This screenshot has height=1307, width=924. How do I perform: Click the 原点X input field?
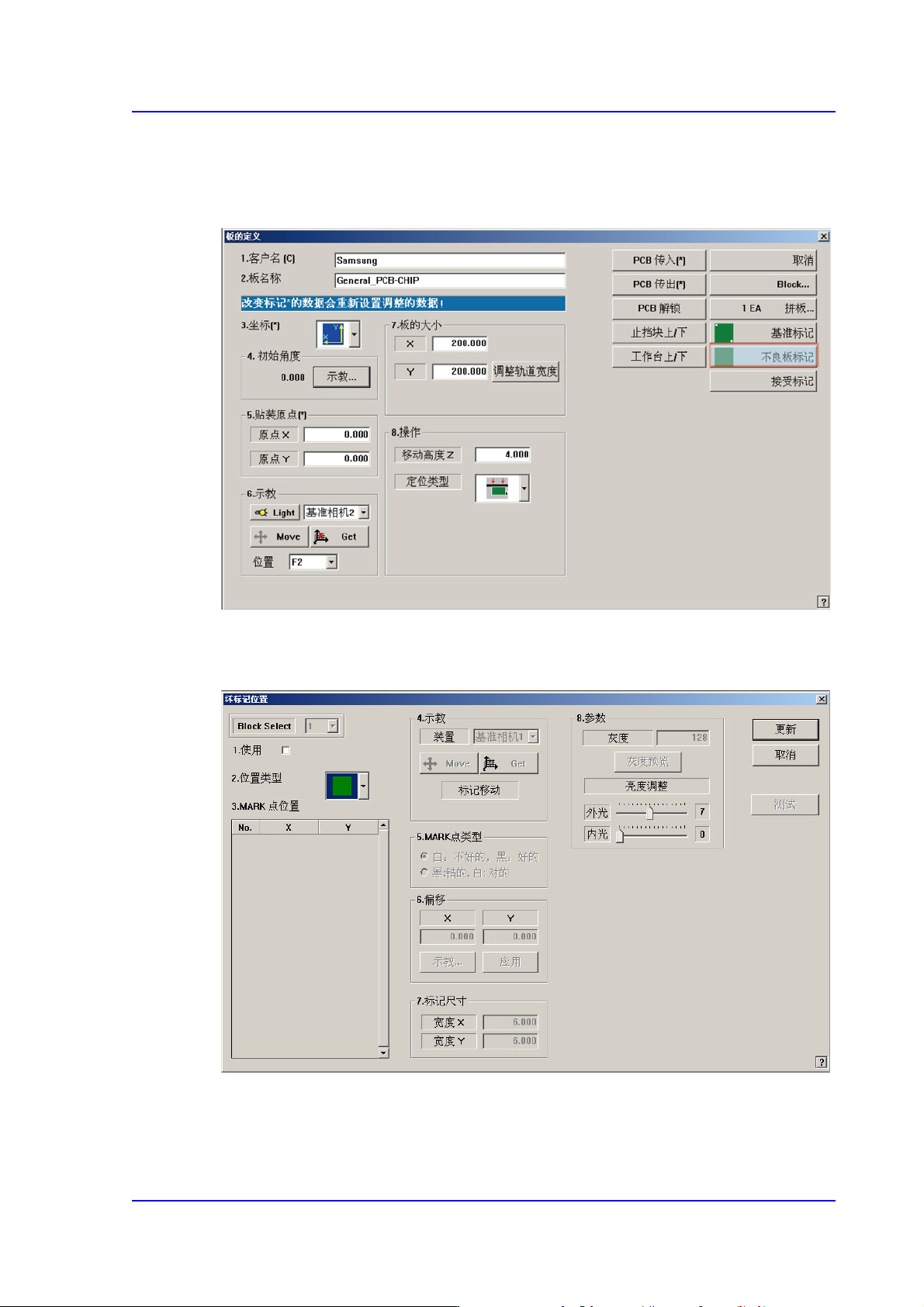[337, 434]
